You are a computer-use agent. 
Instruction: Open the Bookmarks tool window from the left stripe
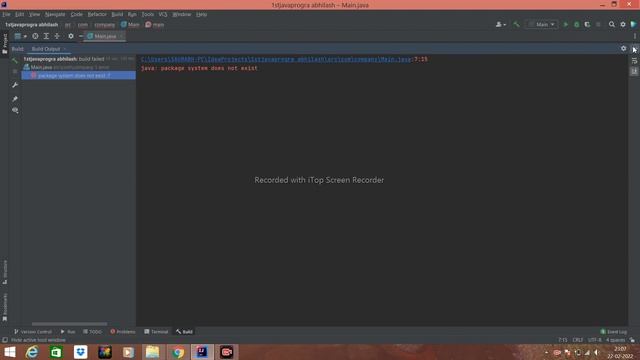point(5,307)
